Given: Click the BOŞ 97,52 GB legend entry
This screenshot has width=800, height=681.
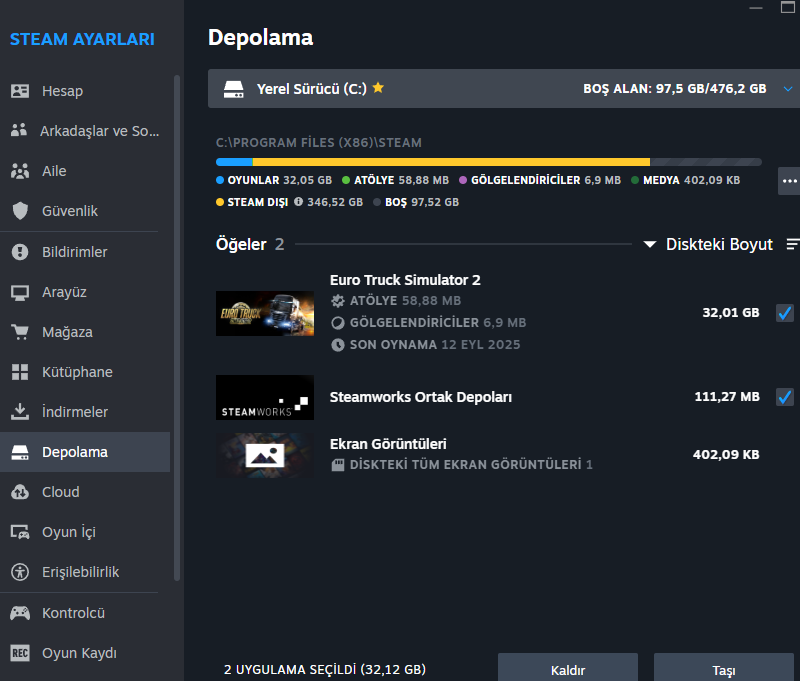Looking at the screenshot, I should (x=416, y=202).
